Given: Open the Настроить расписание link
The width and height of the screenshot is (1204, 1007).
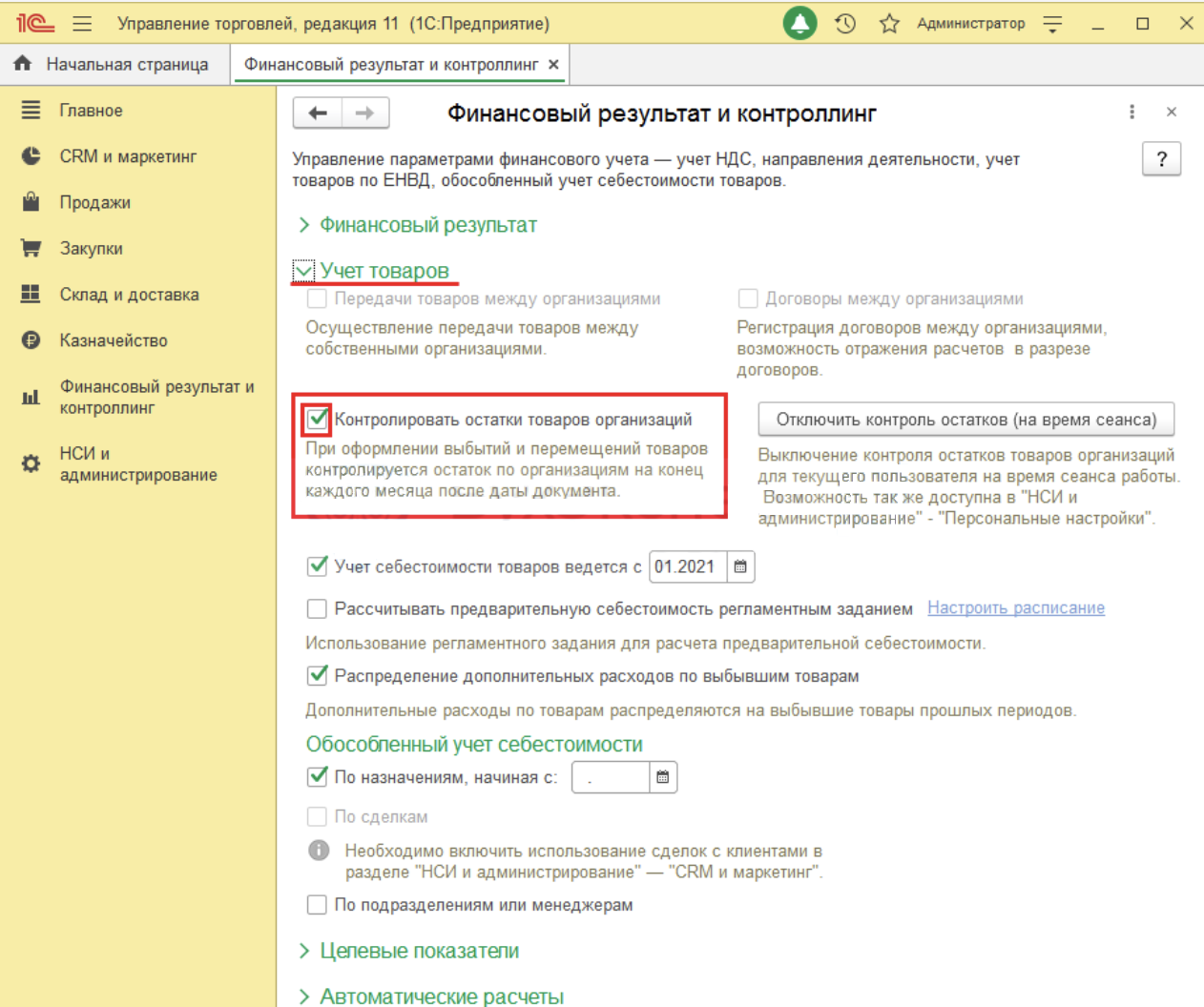Looking at the screenshot, I should click(x=1015, y=607).
